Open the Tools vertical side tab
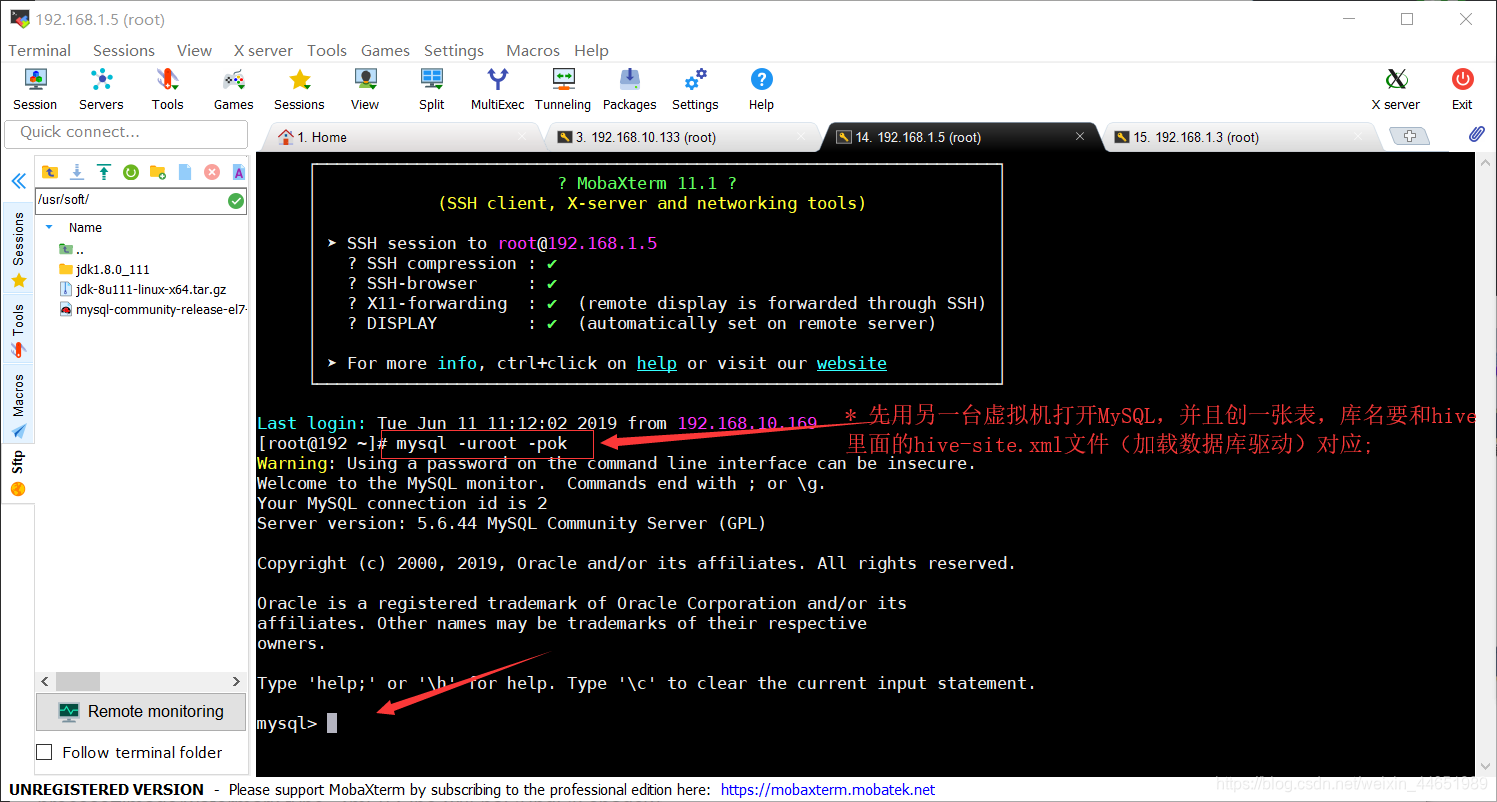The height and width of the screenshot is (802, 1497). click(18, 329)
